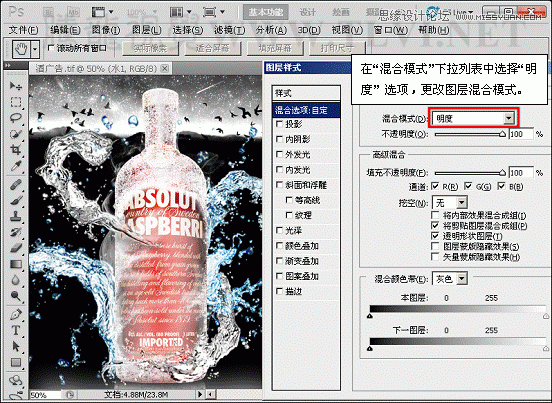
Task: Select the Gradient tool
Action: (15, 264)
